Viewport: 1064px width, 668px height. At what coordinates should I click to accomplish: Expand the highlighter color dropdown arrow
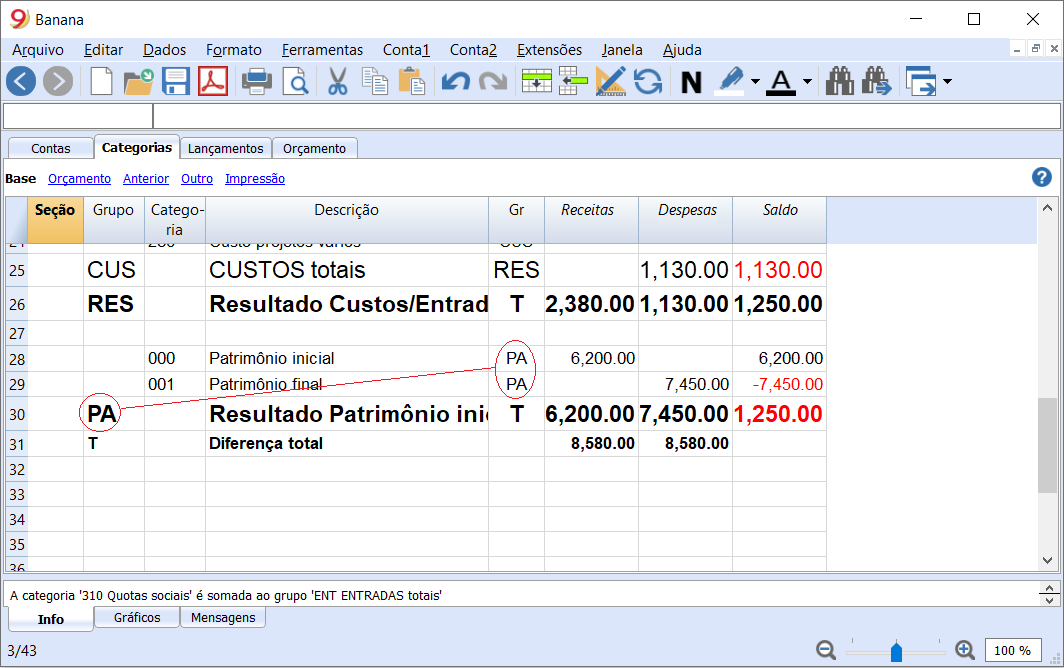click(x=755, y=82)
